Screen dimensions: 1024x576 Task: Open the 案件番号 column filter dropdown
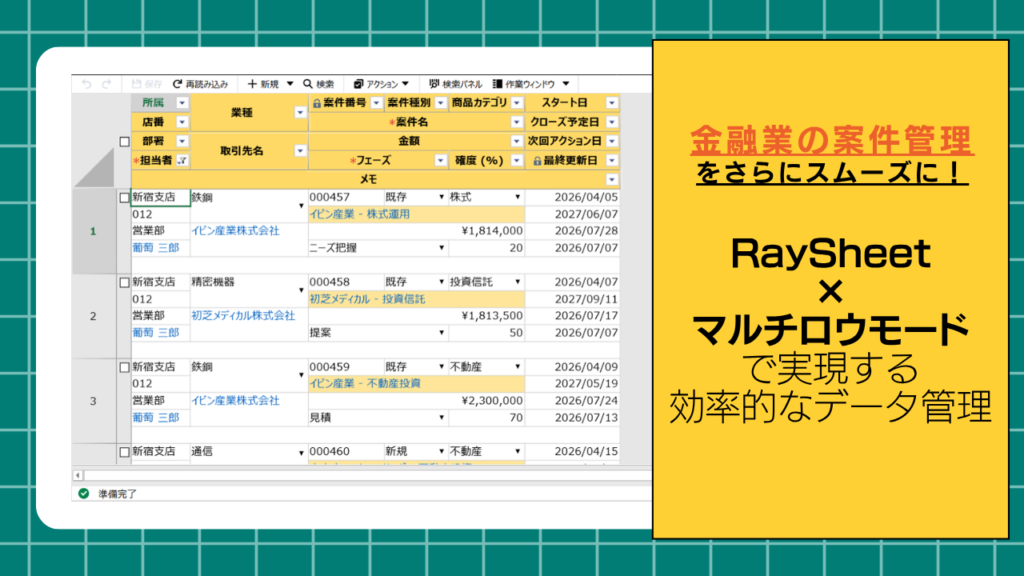376,103
